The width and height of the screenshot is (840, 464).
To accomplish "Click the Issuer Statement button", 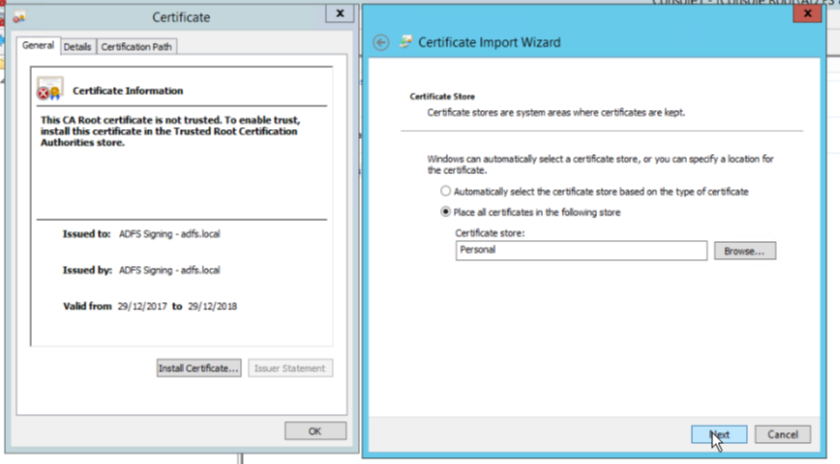I will [x=289, y=368].
